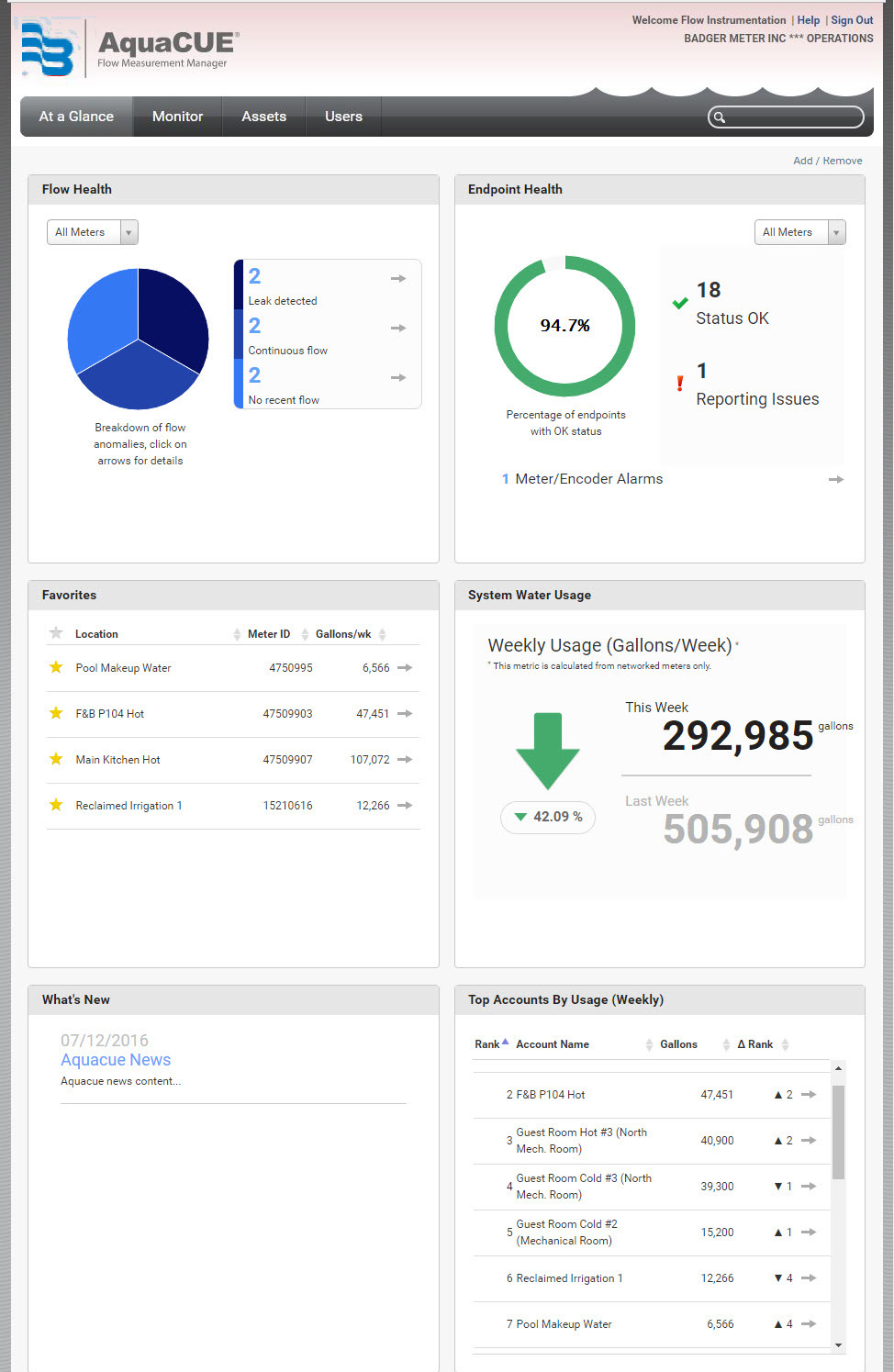Open the Assets tab
Screen dimensions: 894x1372
(264, 117)
